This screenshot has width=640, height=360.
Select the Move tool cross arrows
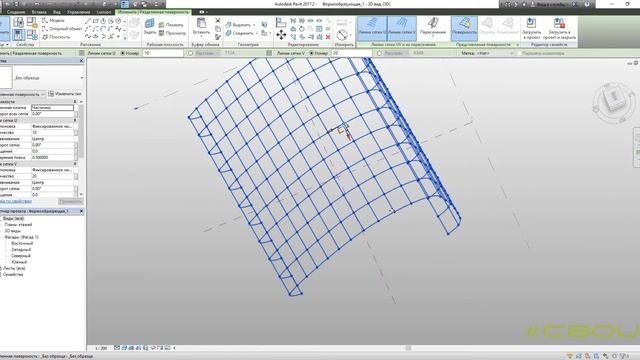tap(281, 35)
